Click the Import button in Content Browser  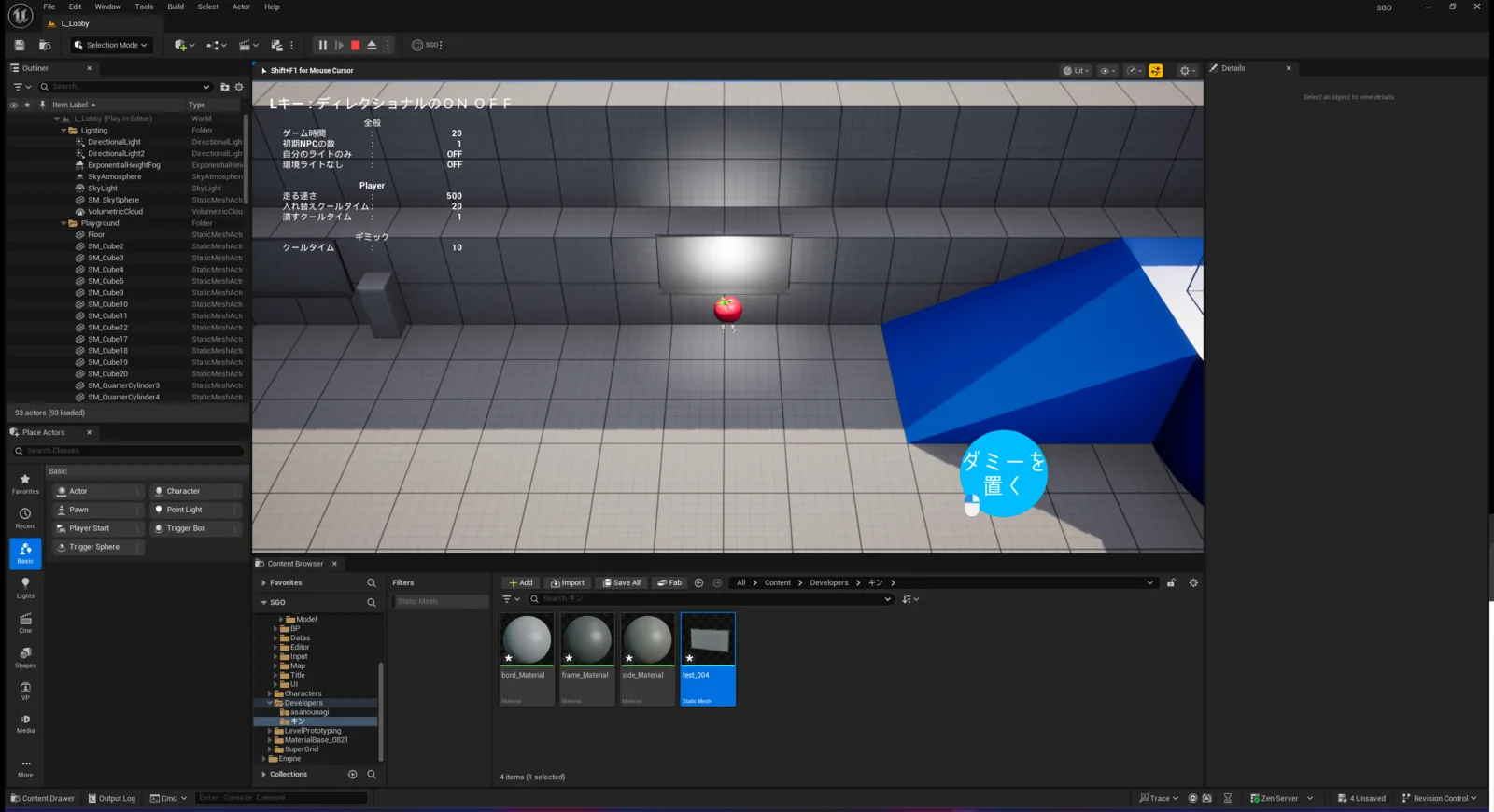tap(567, 582)
